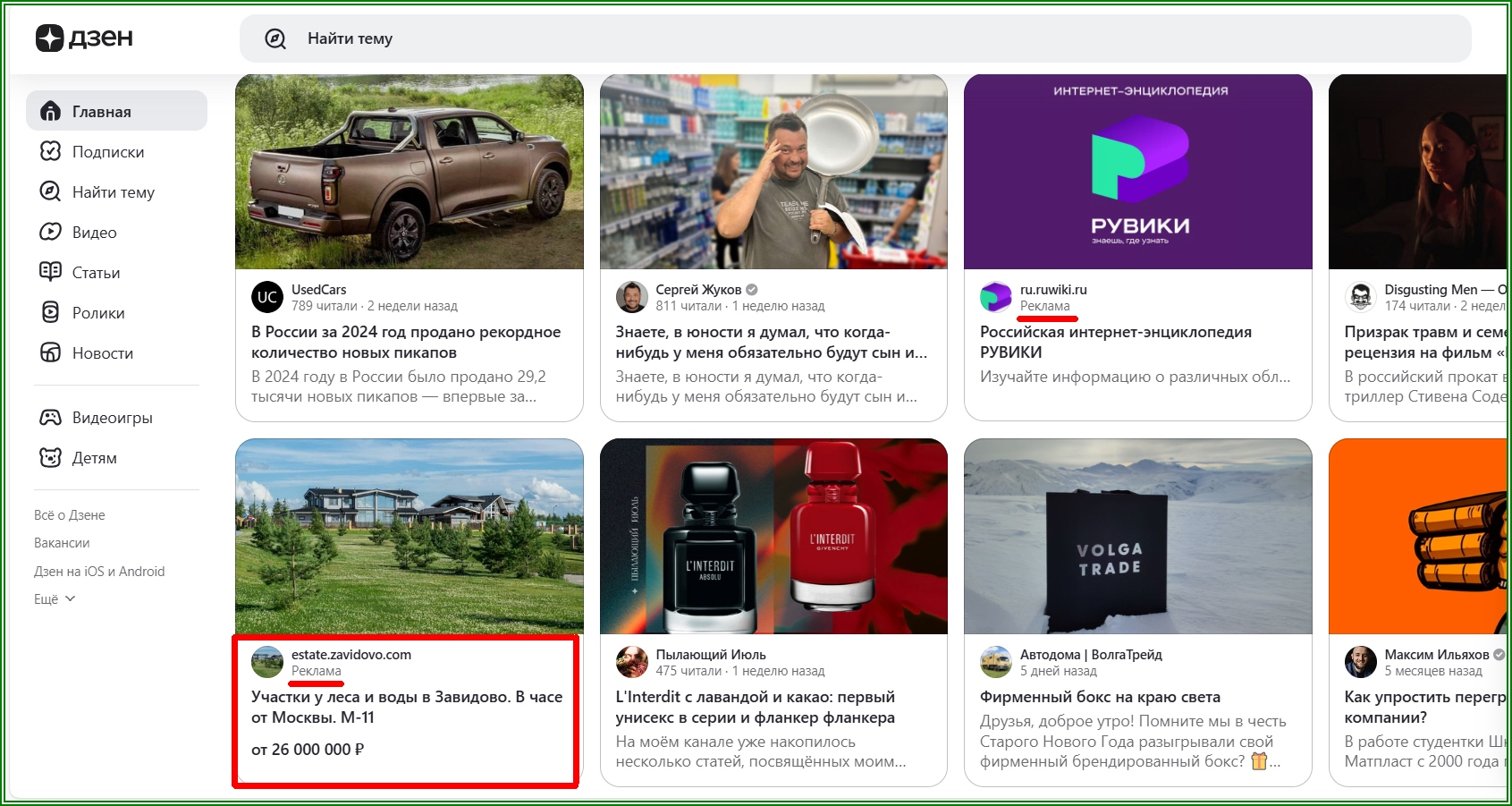Viewport: 1512px width, 806px height.
Task: Click the Автодома | ВолгаТрейд avatar
Action: (x=996, y=662)
